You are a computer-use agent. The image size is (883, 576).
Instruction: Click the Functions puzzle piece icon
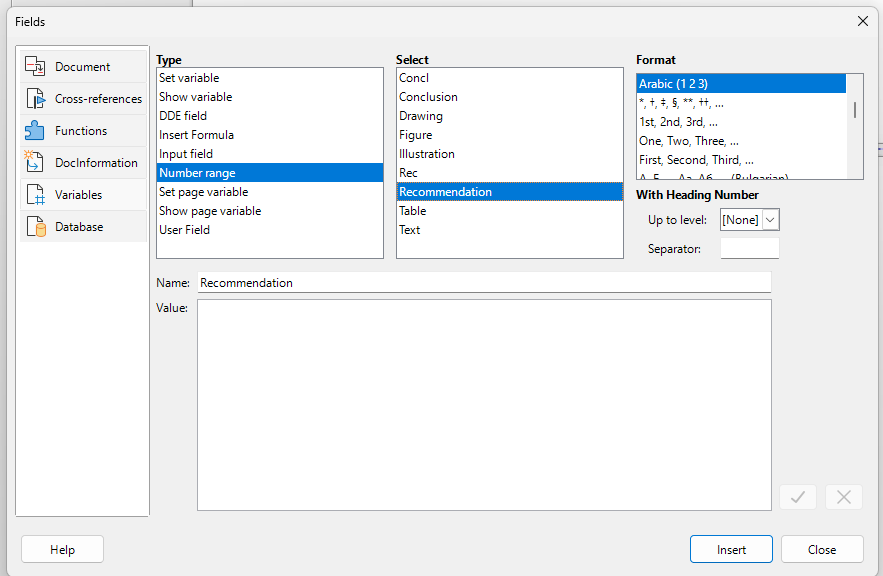[x=35, y=131]
